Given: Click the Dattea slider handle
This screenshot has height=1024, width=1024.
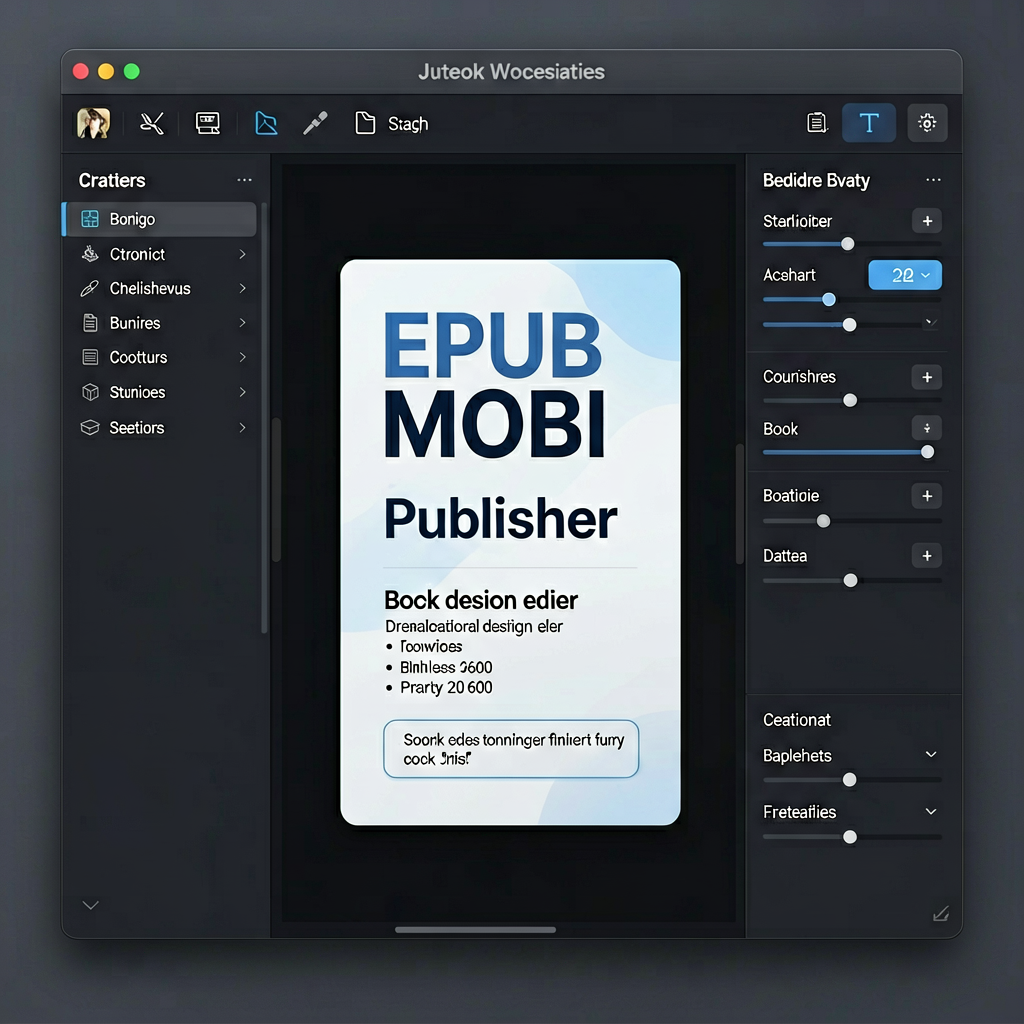Looking at the screenshot, I should pyautogui.click(x=850, y=580).
